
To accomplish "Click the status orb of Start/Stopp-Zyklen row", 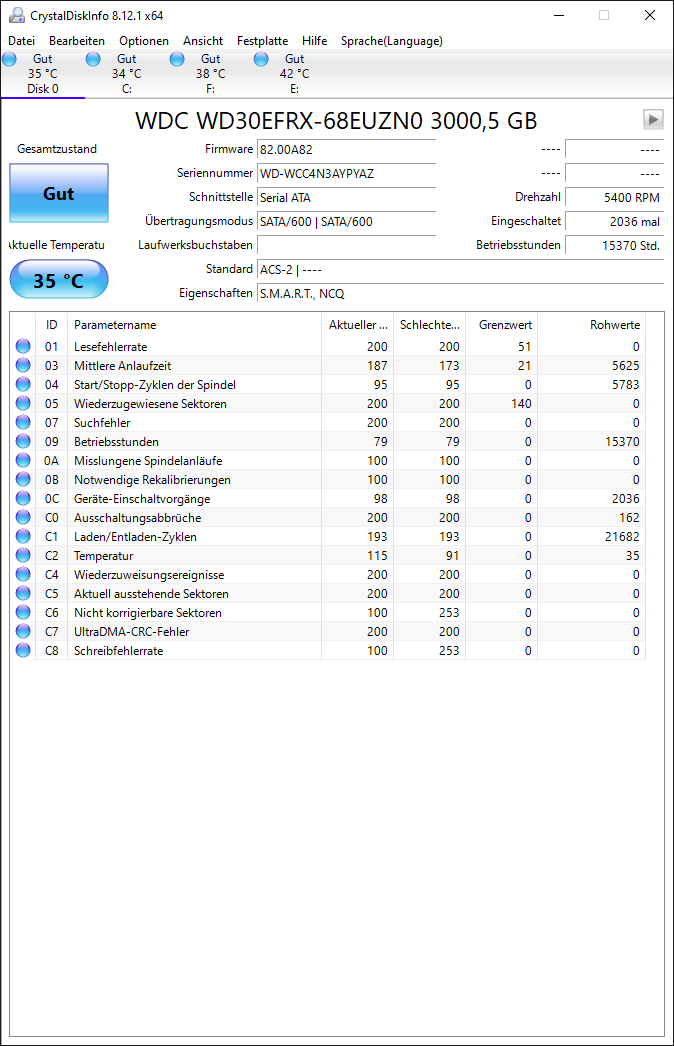I will pos(23,384).
